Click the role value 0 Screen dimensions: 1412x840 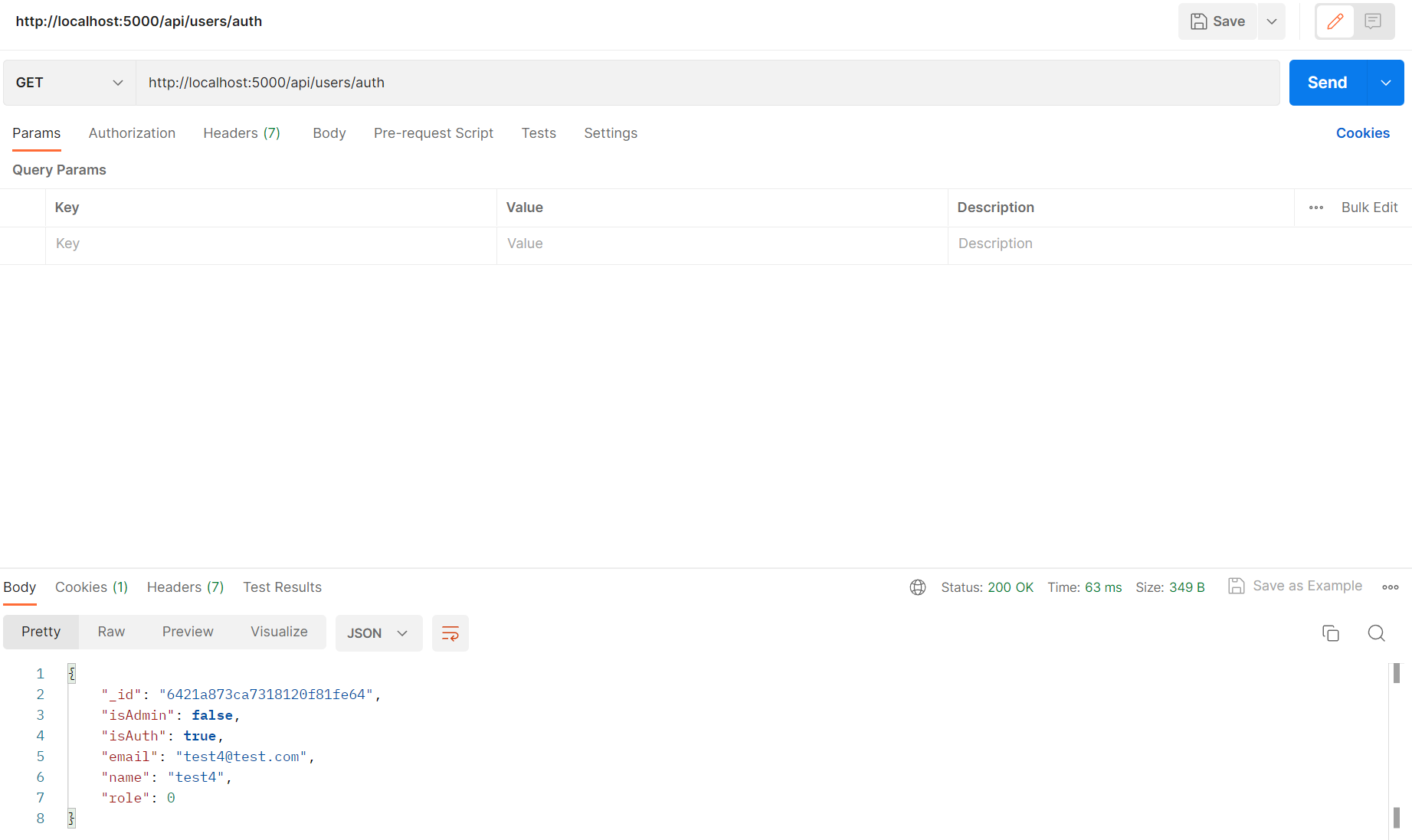171,798
